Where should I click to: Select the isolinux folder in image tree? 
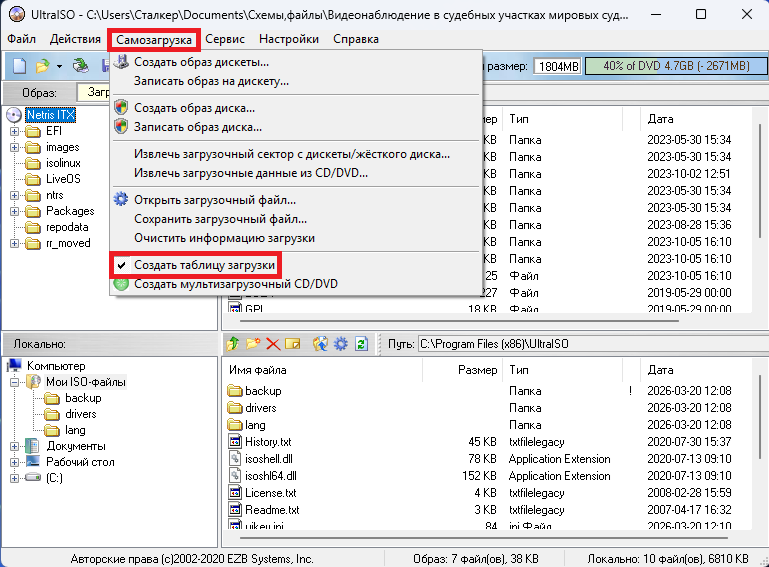(63, 163)
